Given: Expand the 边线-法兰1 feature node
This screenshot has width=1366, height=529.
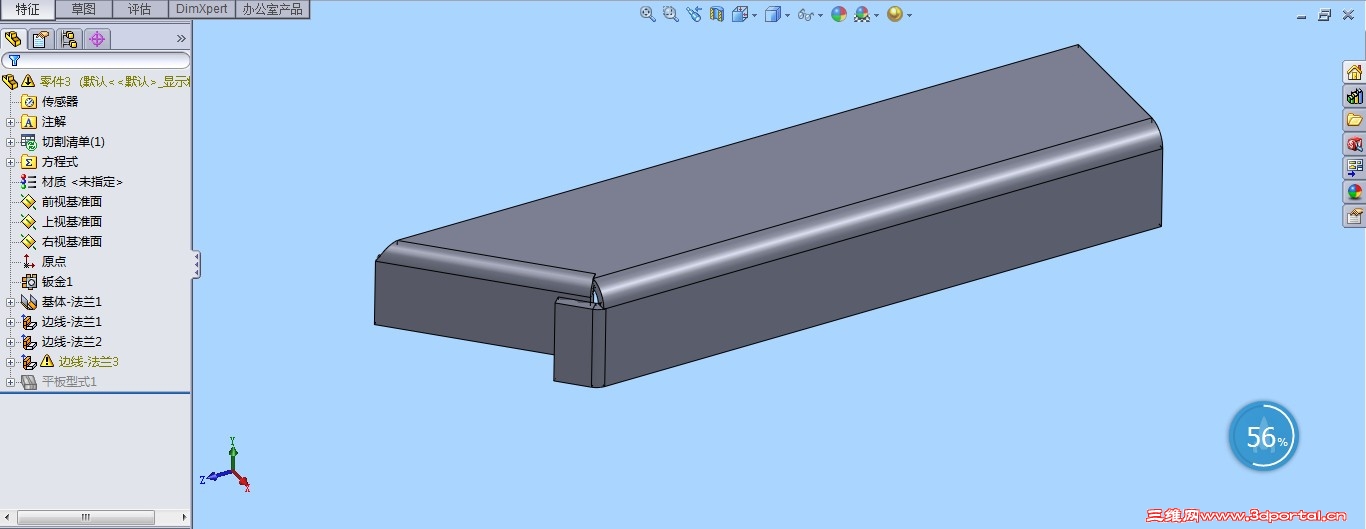Looking at the screenshot, I should [x=11, y=322].
